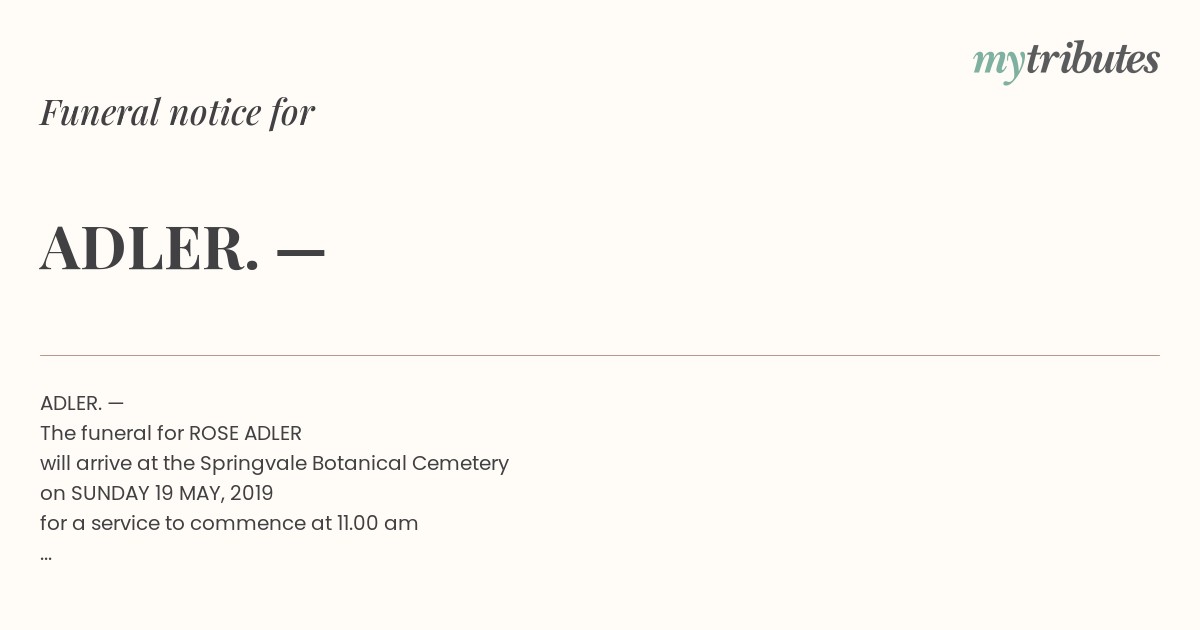1200x630 pixels.
Task: Click the '2019' year text
Action: coord(251,493)
